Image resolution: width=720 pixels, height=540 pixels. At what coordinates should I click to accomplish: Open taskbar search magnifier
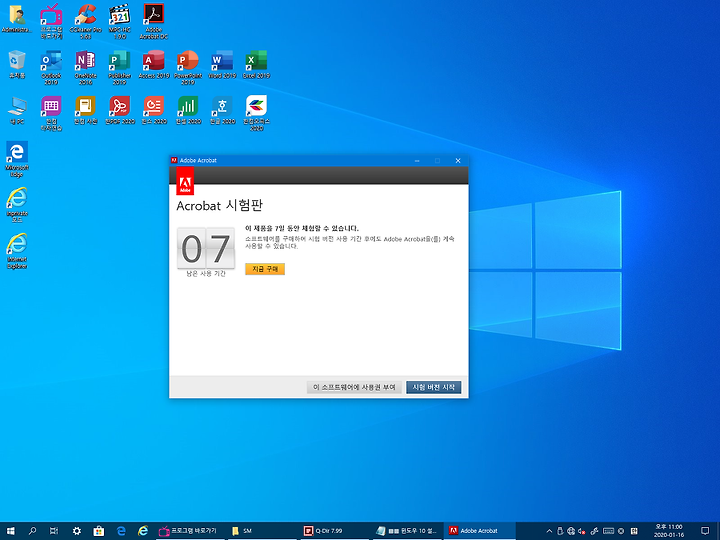pyautogui.click(x=32, y=531)
